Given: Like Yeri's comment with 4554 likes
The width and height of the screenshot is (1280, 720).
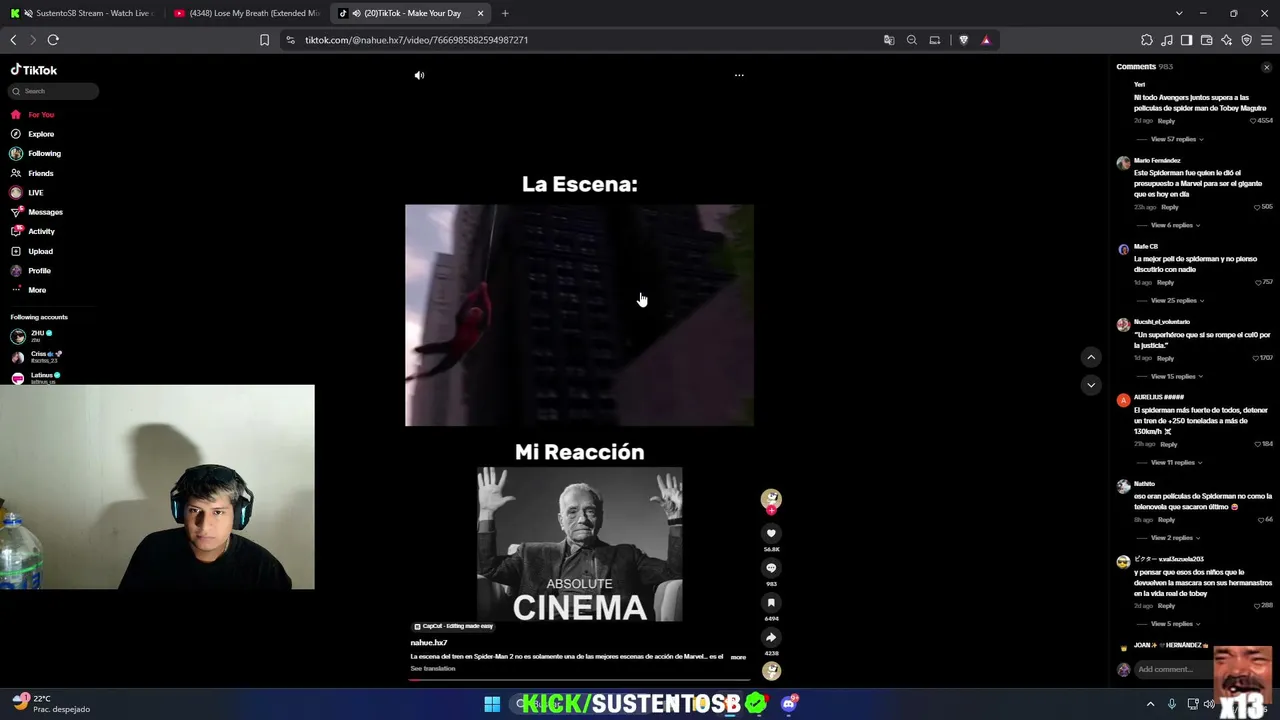Looking at the screenshot, I should pyautogui.click(x=1253, y=121).
